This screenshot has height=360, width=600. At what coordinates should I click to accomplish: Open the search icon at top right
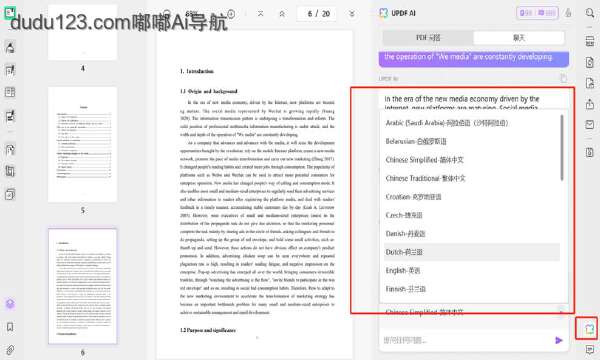(590, 13)
